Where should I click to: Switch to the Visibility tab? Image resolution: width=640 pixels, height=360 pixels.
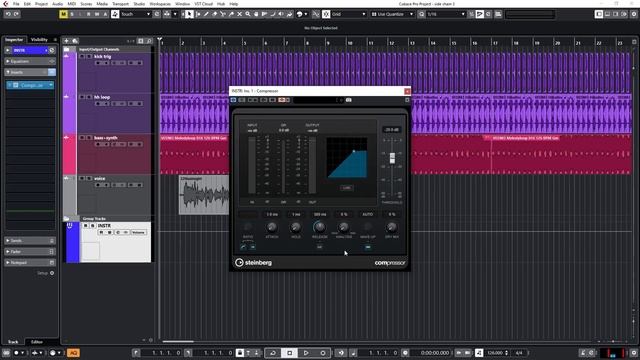(x=39, y=40)
